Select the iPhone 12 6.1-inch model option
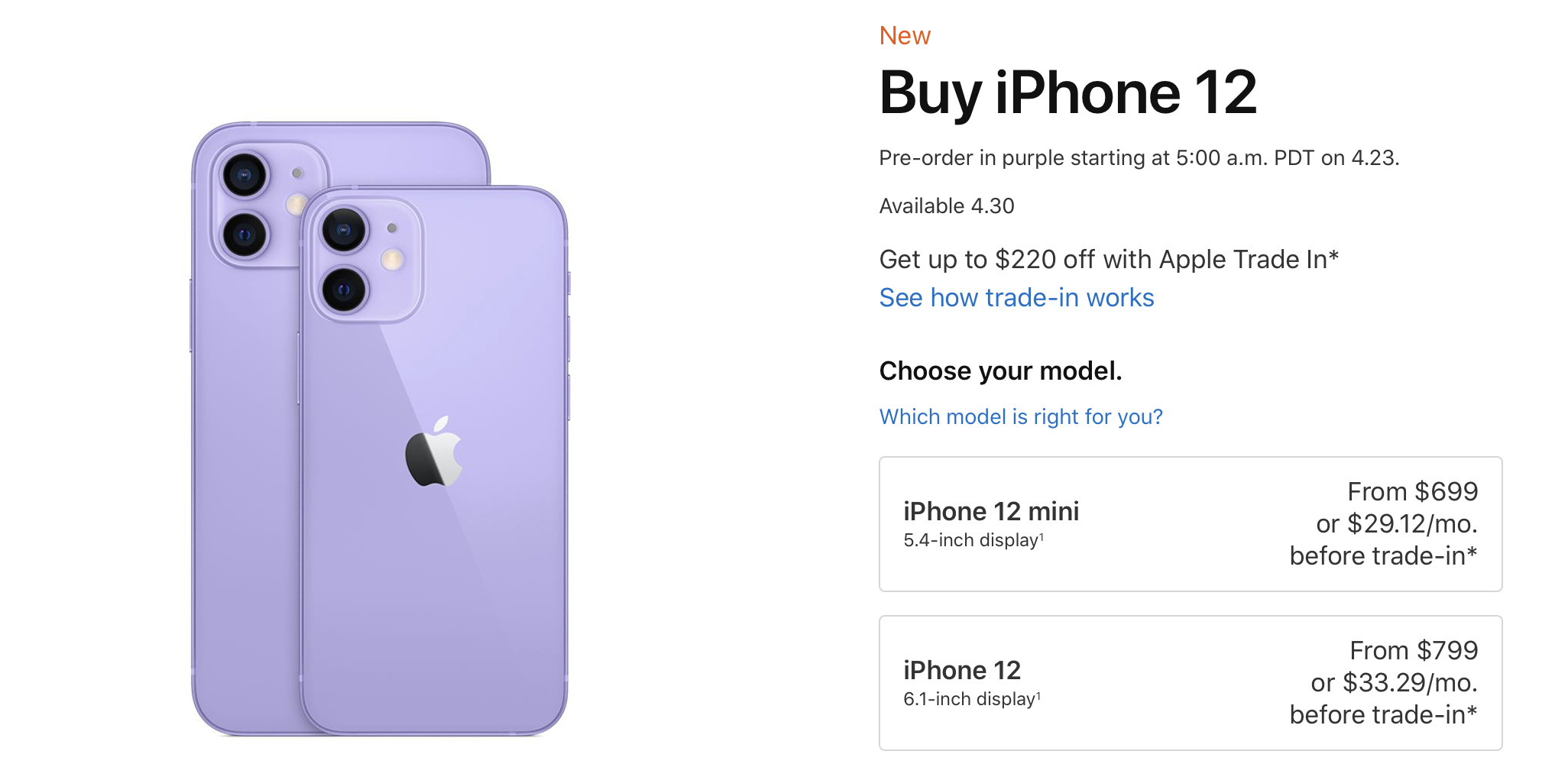This screenshot has width=1568, height=764. (1190, 683)
